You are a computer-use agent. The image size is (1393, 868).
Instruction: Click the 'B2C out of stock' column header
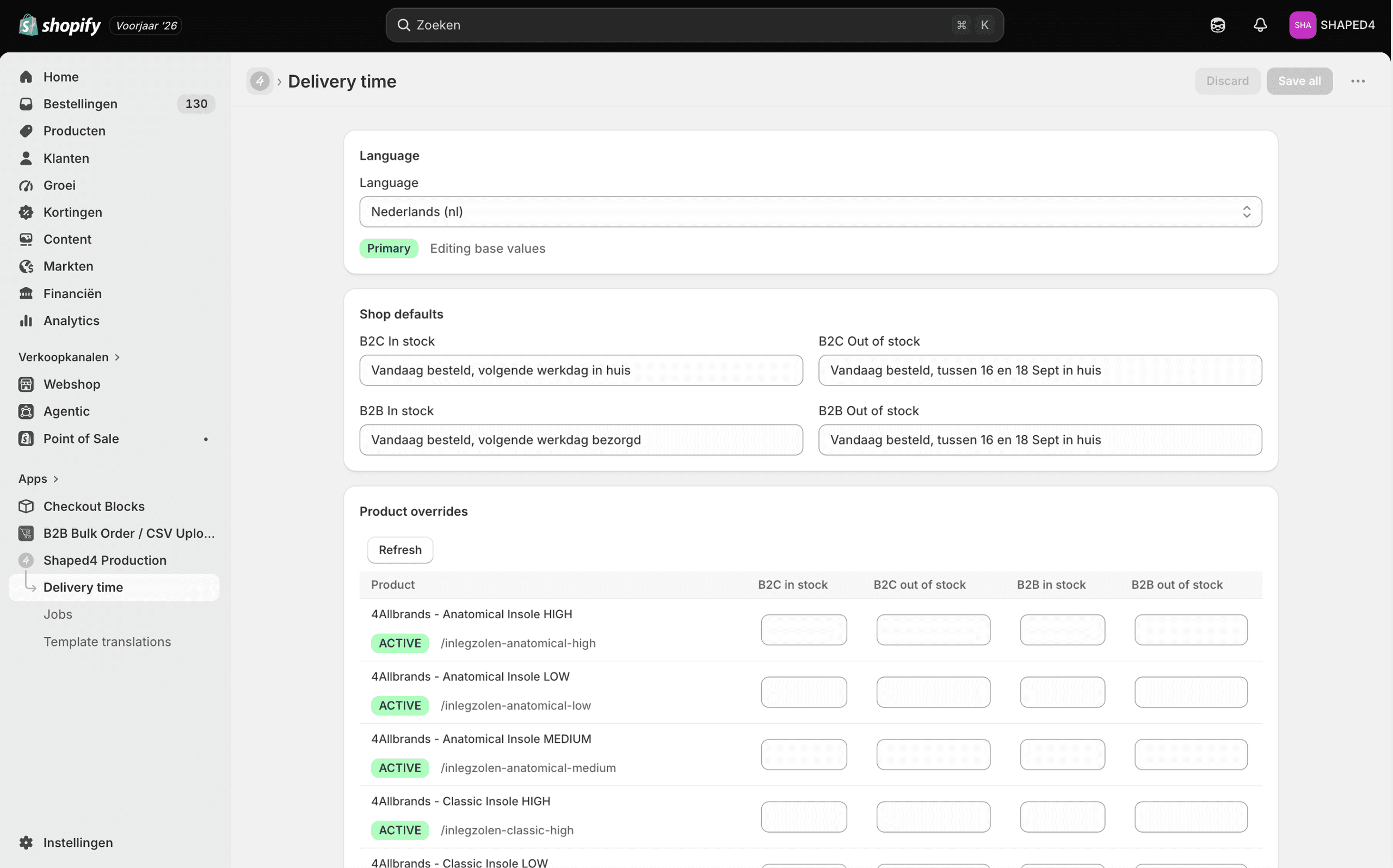[920, 585]
